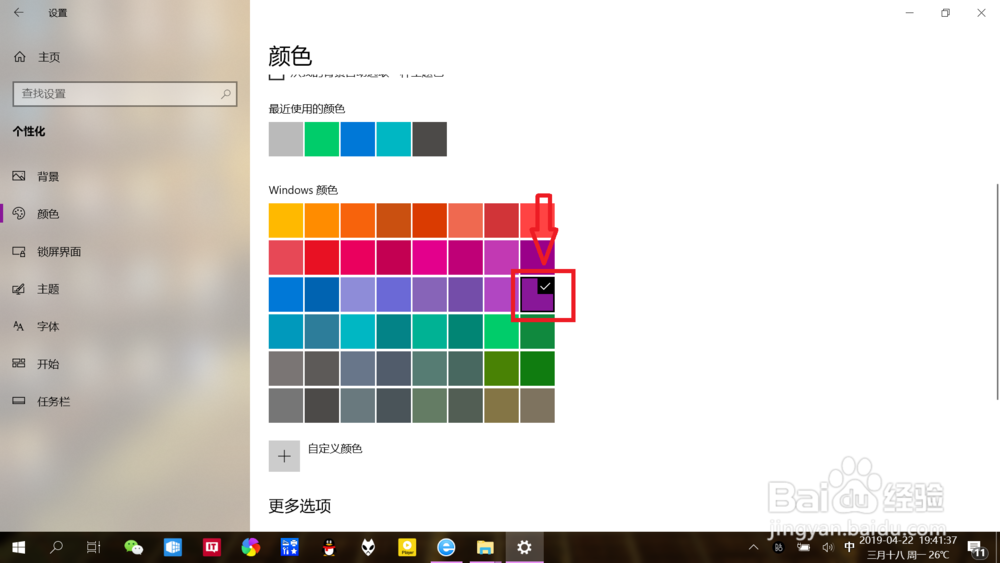Restore down the Settings window
The width and height of the screenshot is (1000, 563).
pos(945,13)
